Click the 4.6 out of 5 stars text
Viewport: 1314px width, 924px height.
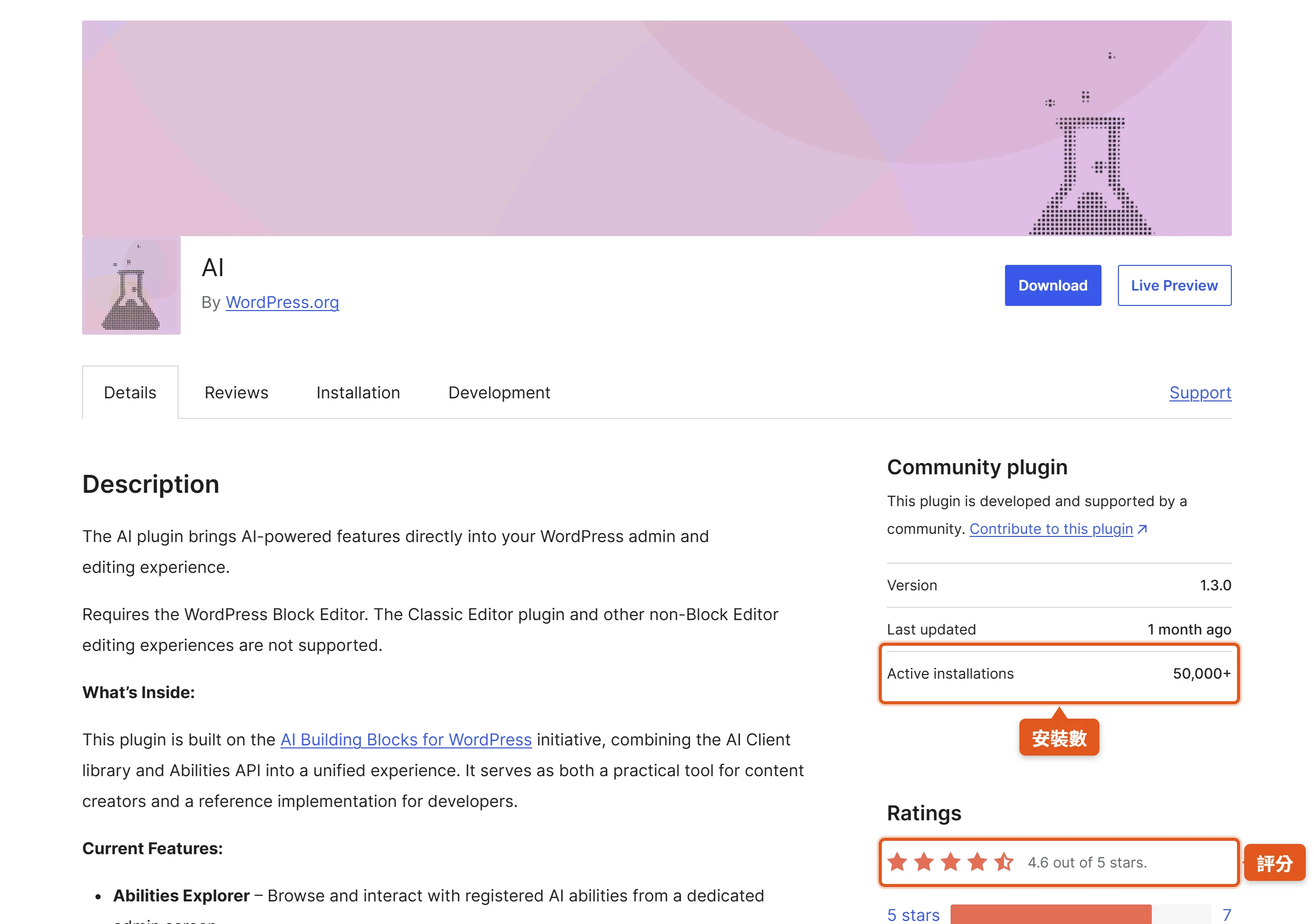click(x=1087, y=862)
